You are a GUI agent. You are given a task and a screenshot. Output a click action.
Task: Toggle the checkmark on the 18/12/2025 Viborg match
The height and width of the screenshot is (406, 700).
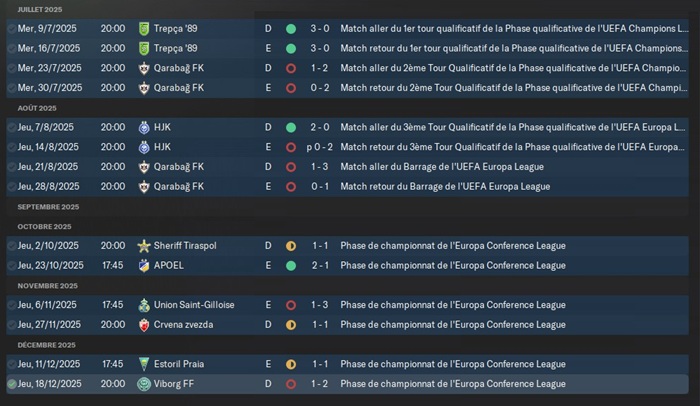(x=12, y=384)
